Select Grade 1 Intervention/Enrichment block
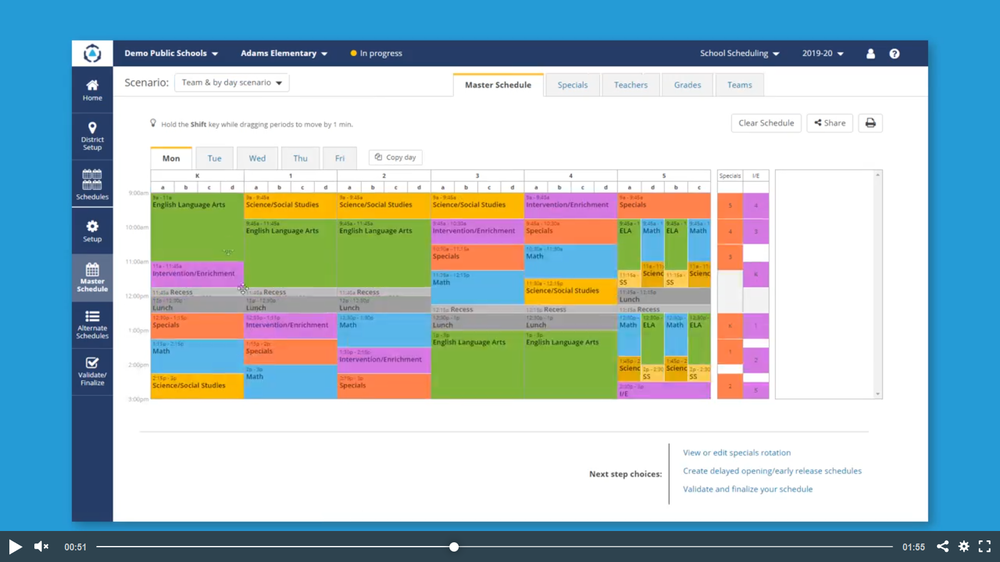Screen dimensions: 1000x562 point(291,326)
